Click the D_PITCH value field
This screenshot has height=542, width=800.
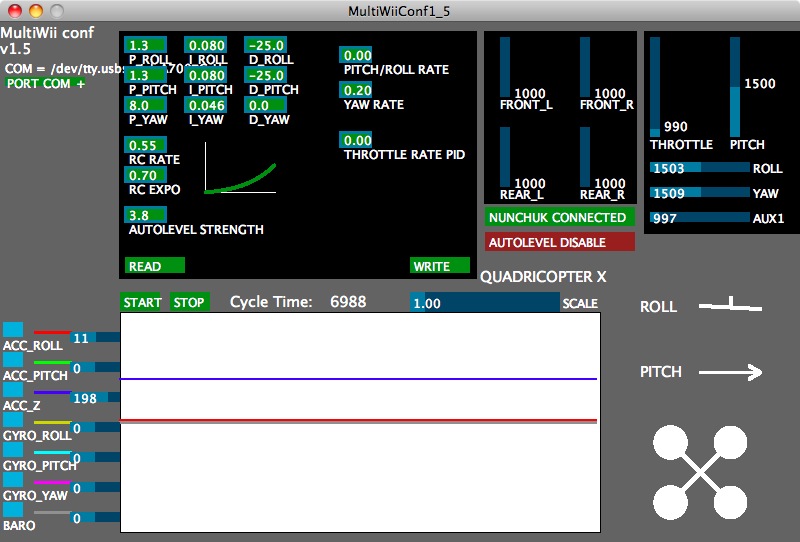(x=265, y=75)
